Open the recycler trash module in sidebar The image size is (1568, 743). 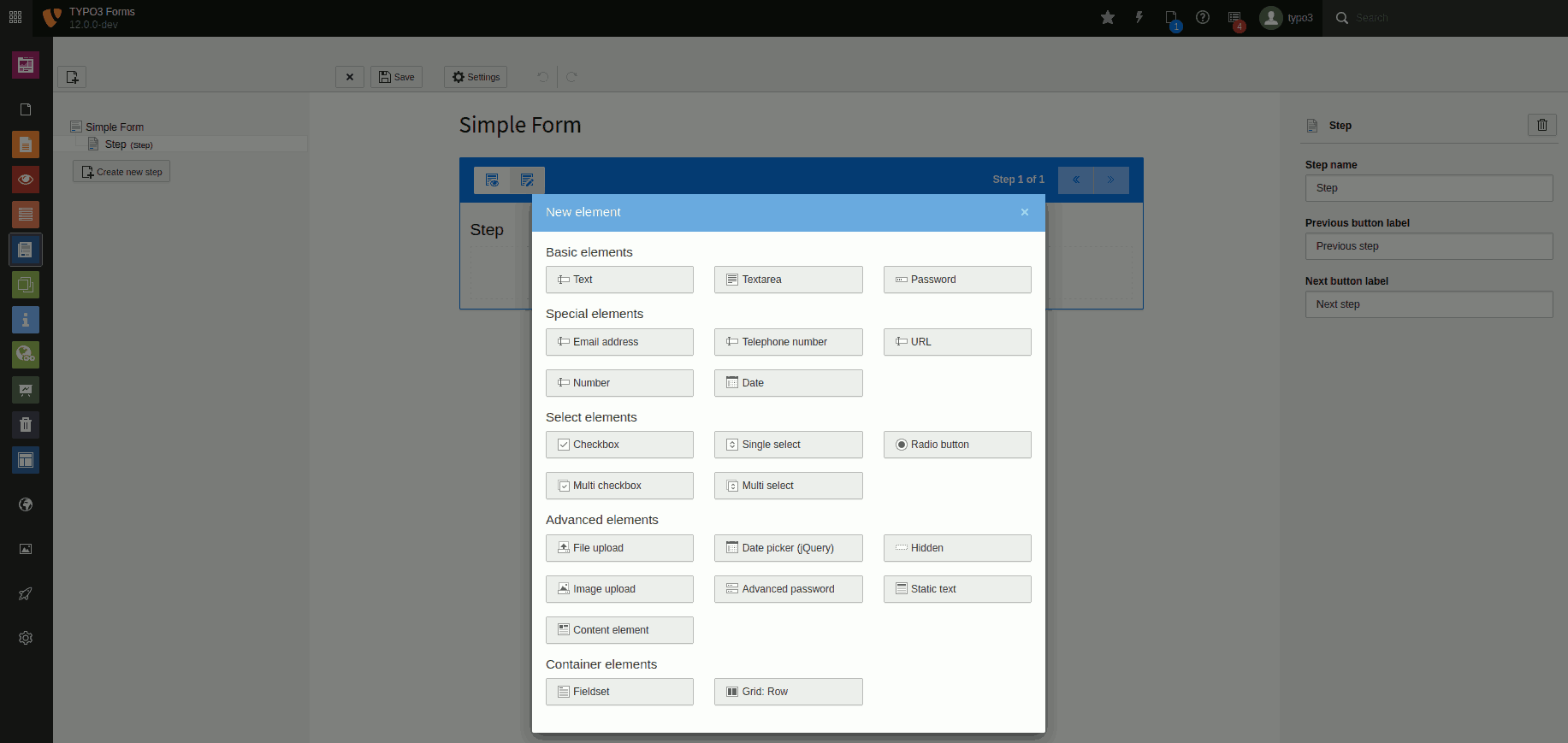pyautogui.click(x=26, y=425)
